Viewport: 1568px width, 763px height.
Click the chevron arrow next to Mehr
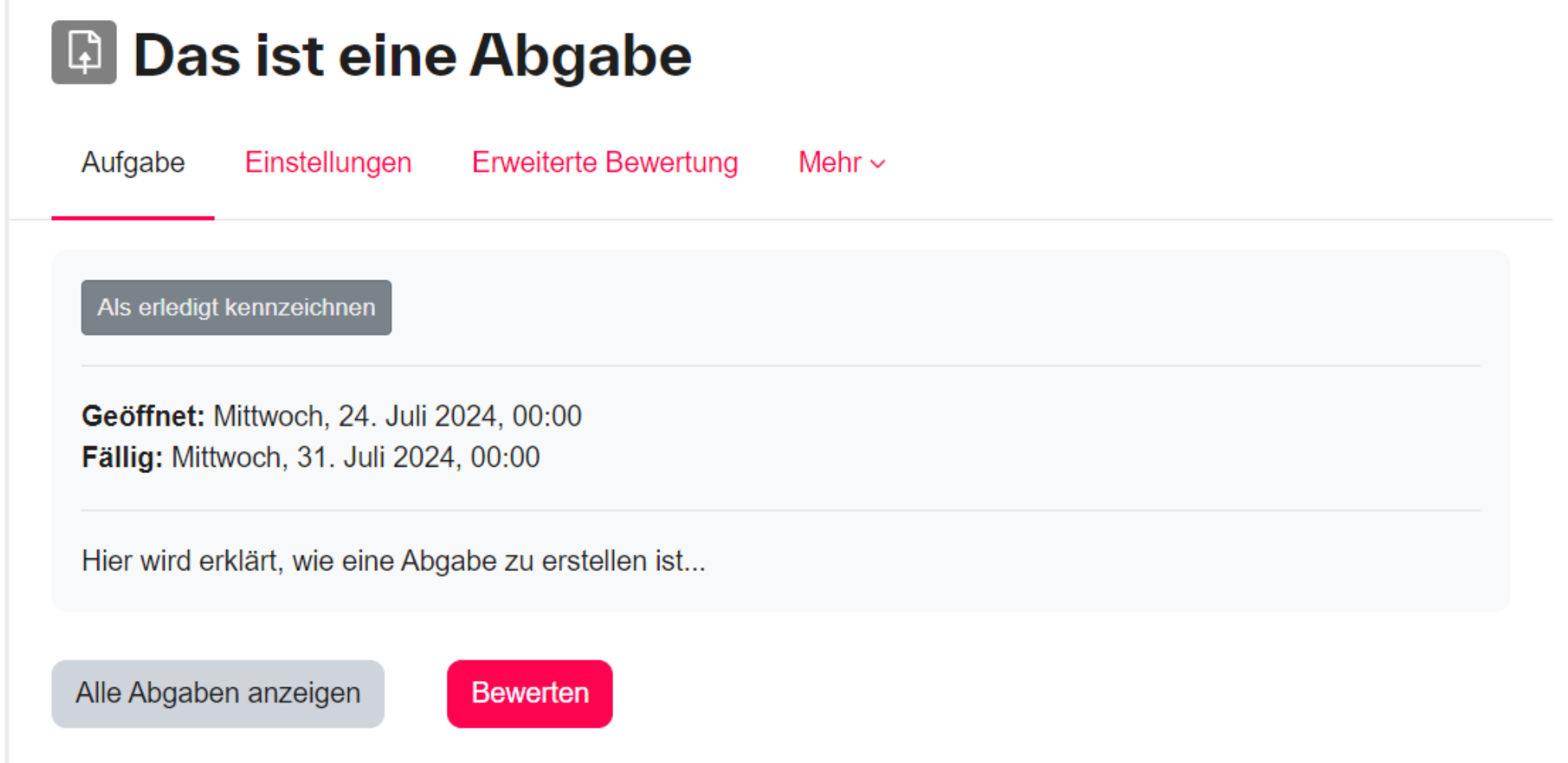(878, 164)
